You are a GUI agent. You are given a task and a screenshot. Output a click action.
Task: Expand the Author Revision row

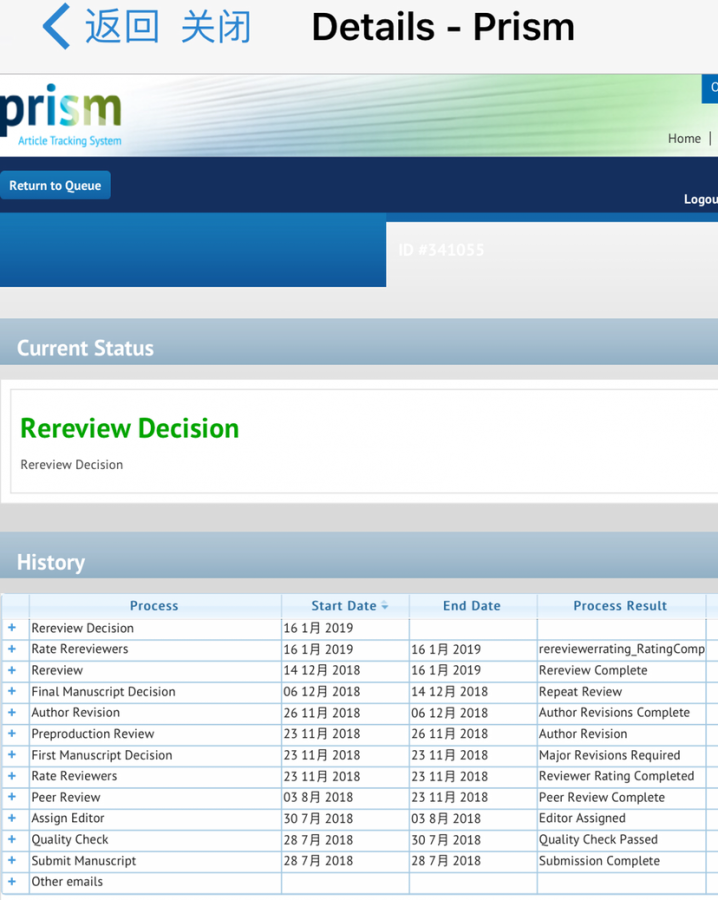(12, 712)
